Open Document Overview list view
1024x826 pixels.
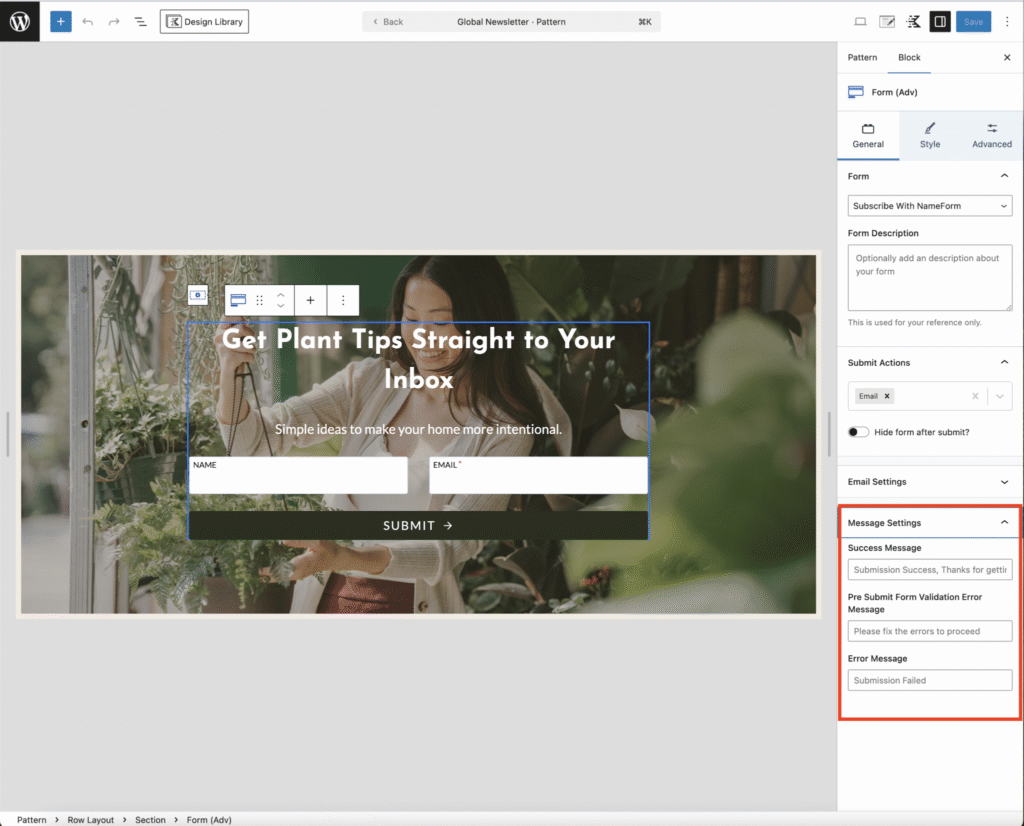[140, 21]
